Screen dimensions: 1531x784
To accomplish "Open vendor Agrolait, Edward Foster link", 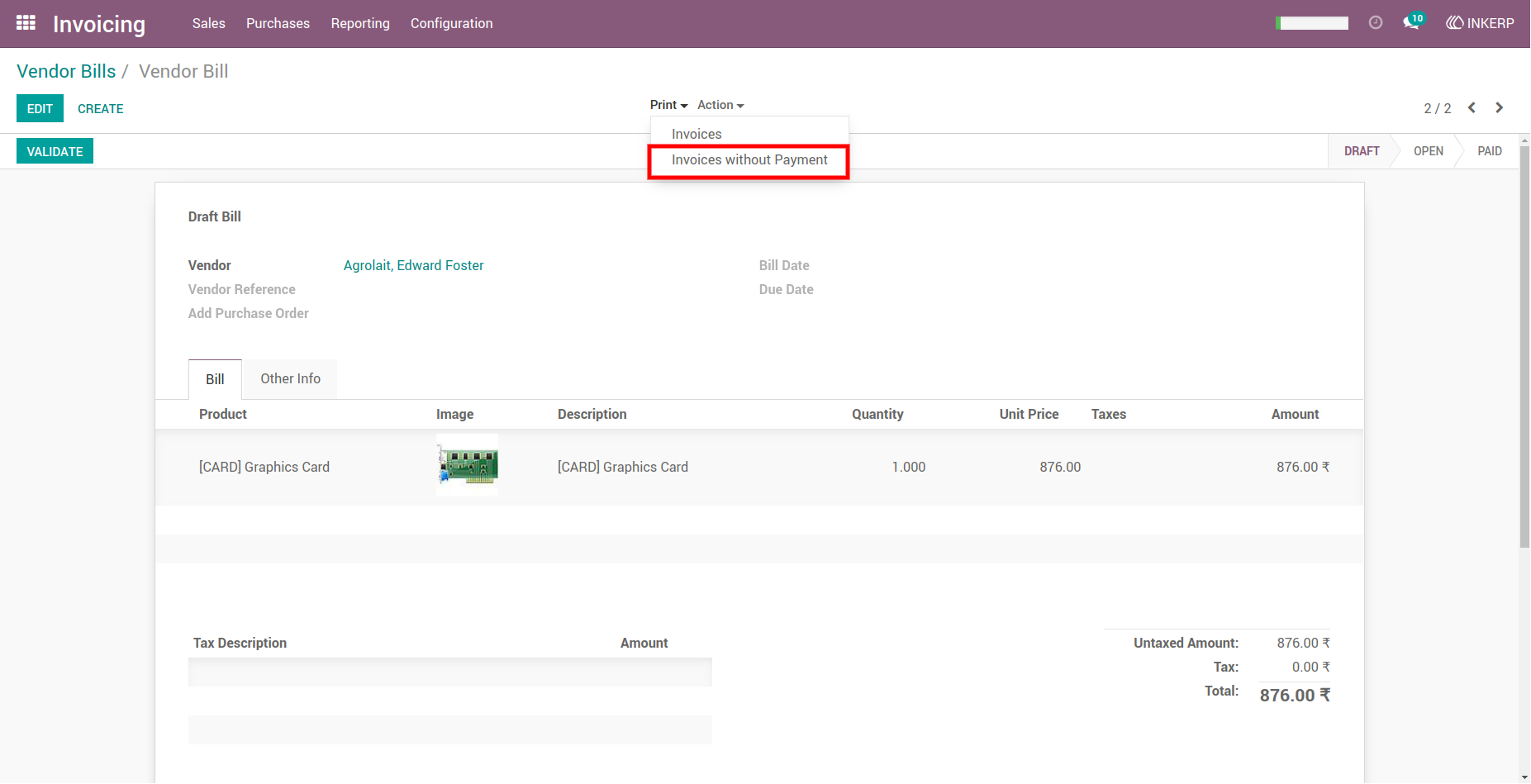I will pyautogui.click(x=413, y=265).
